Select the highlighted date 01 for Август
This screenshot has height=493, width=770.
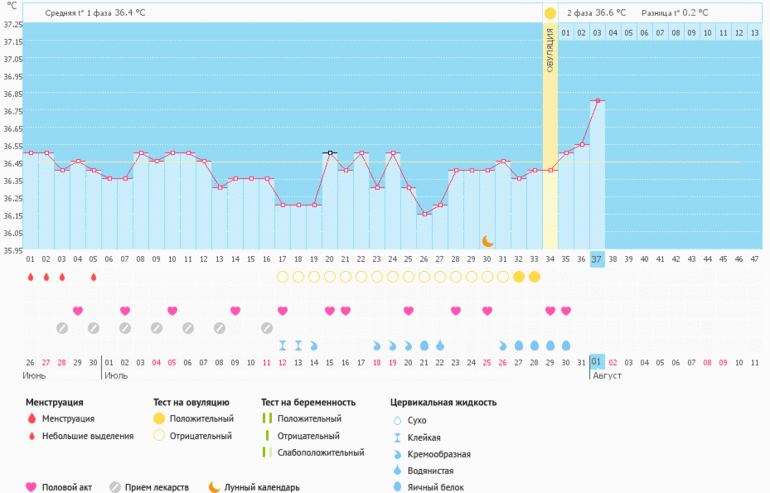(x=597, y=361)
